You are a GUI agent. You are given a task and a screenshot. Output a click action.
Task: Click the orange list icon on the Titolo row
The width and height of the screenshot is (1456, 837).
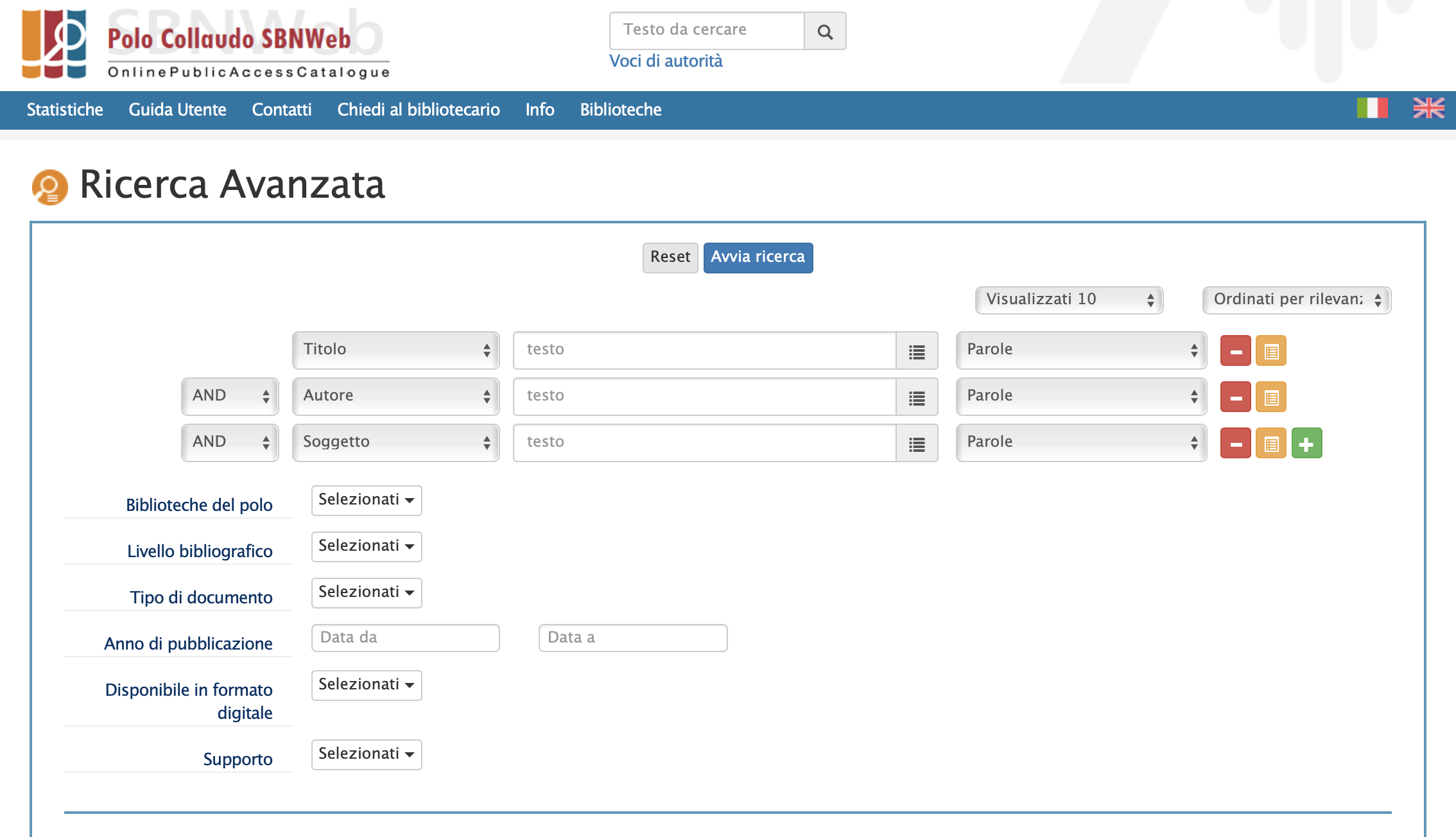[1270, 351]
